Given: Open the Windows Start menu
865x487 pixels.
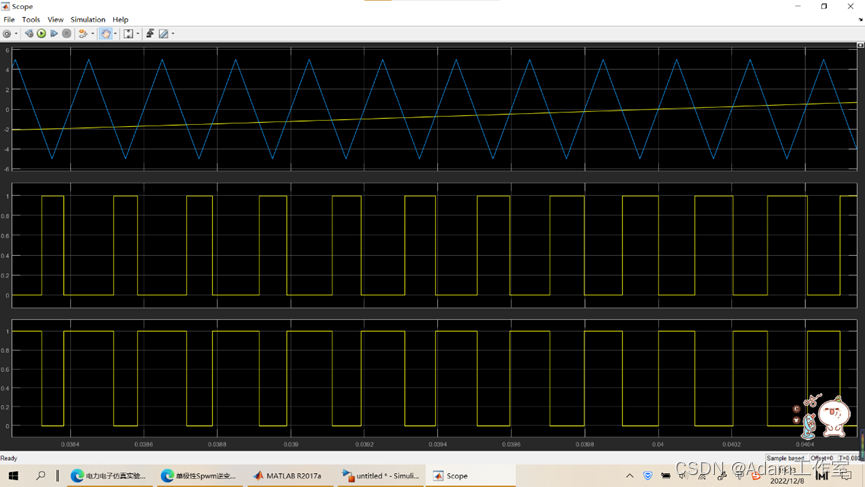Looking at the screenshot, I should [x=13, y=475].
